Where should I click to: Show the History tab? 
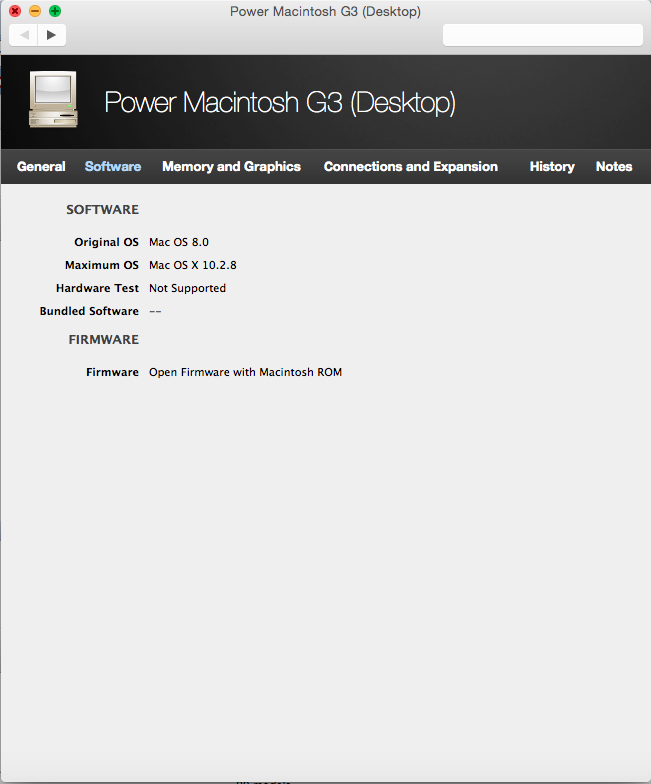click(552, 166)
